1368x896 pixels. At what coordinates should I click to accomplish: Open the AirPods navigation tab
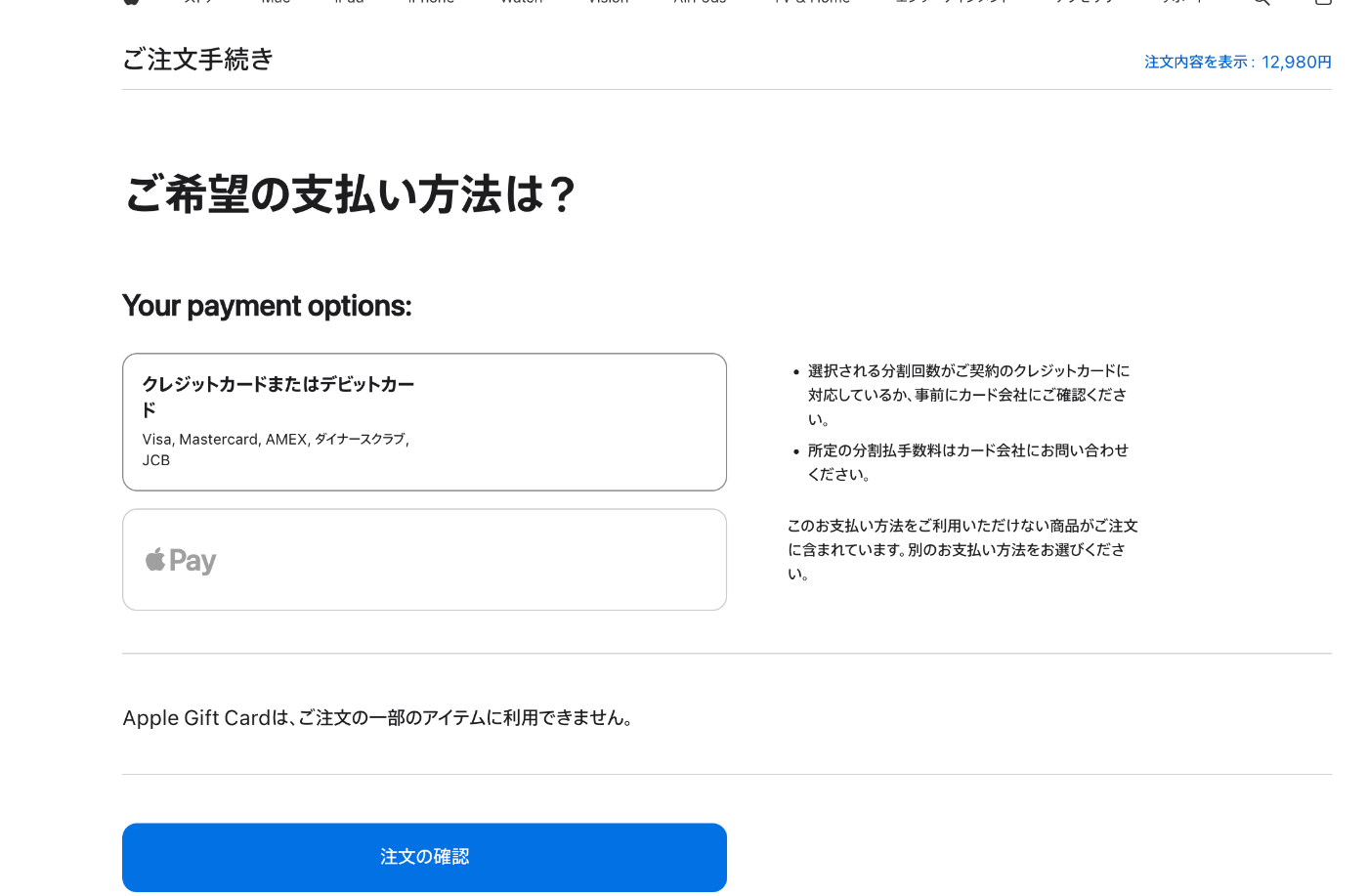point(699,2)
